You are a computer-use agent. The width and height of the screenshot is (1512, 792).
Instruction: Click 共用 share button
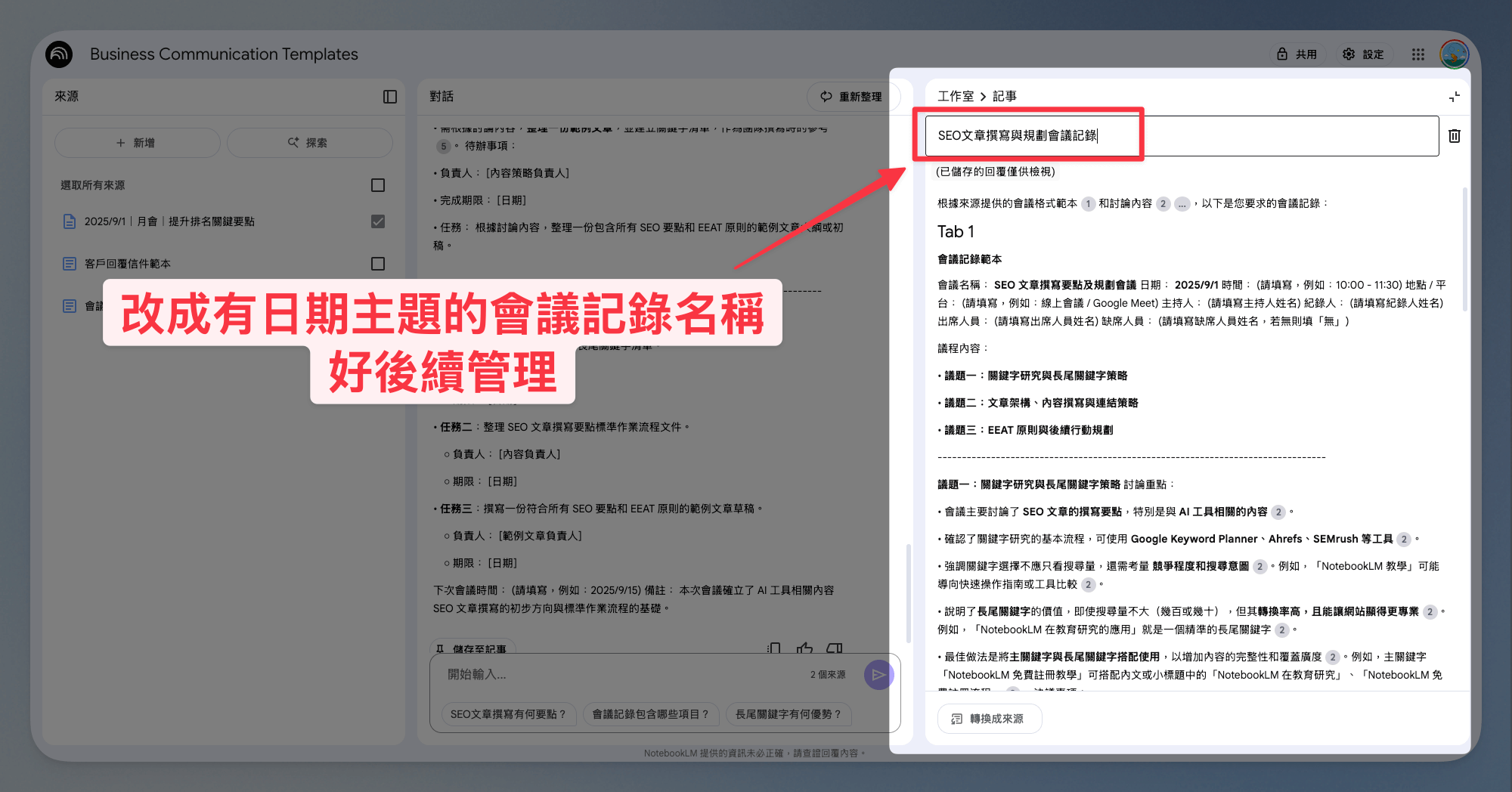[1297, 54]
